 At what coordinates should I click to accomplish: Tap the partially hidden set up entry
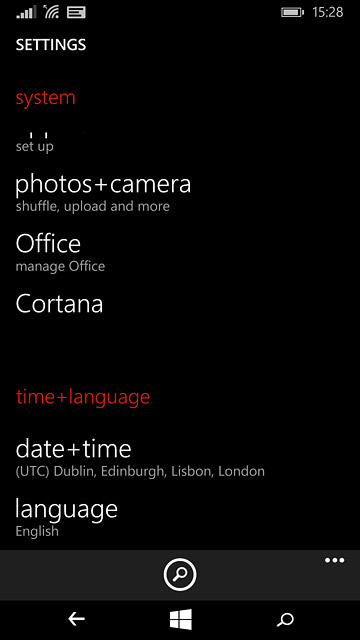click(x=34, y=143)
